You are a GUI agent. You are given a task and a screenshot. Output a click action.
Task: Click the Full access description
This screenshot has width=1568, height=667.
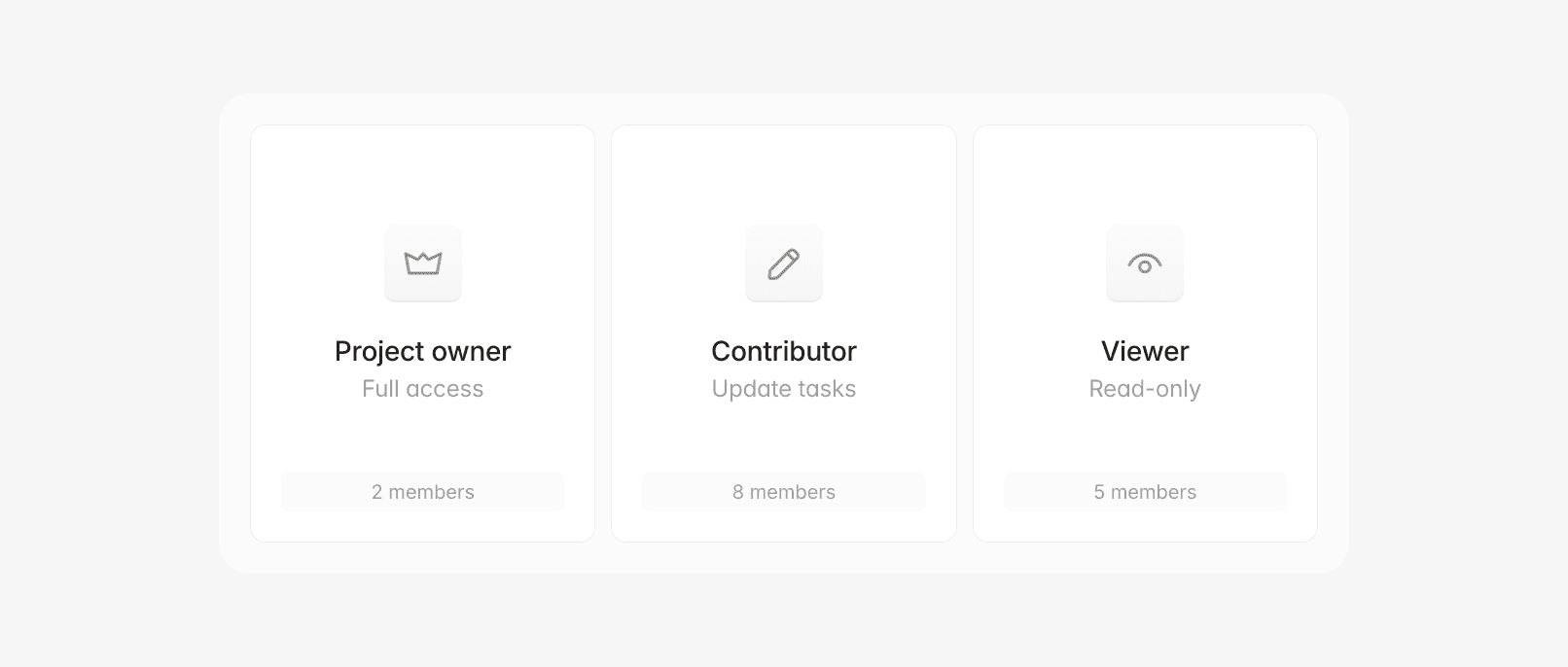[x=423, y=389]
